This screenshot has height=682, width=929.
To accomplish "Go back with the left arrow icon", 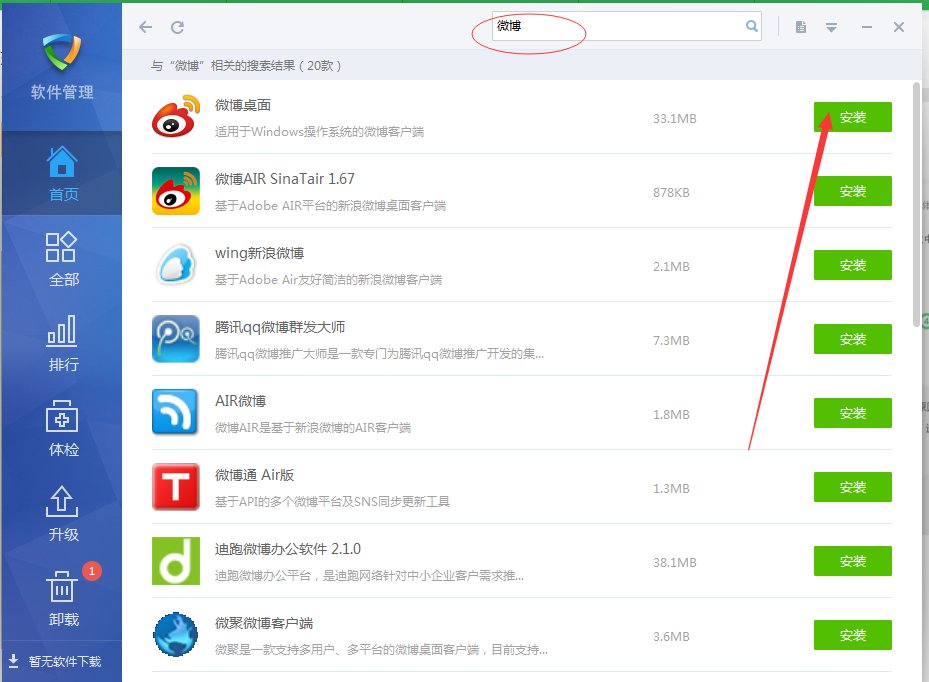I will point(146,27).
